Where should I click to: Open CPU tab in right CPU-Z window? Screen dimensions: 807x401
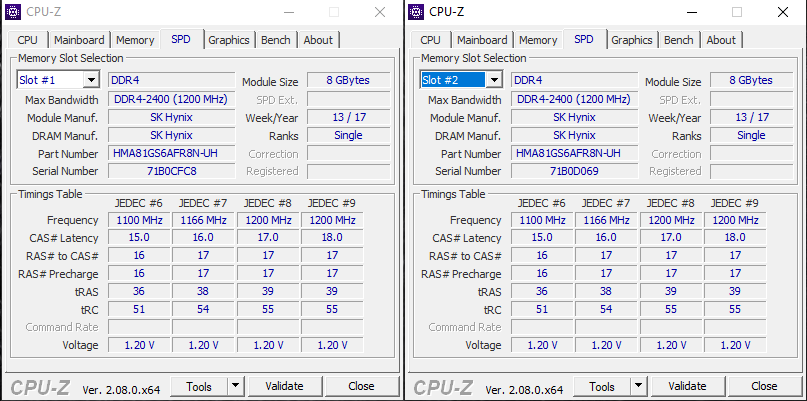(x=430, y=40)
